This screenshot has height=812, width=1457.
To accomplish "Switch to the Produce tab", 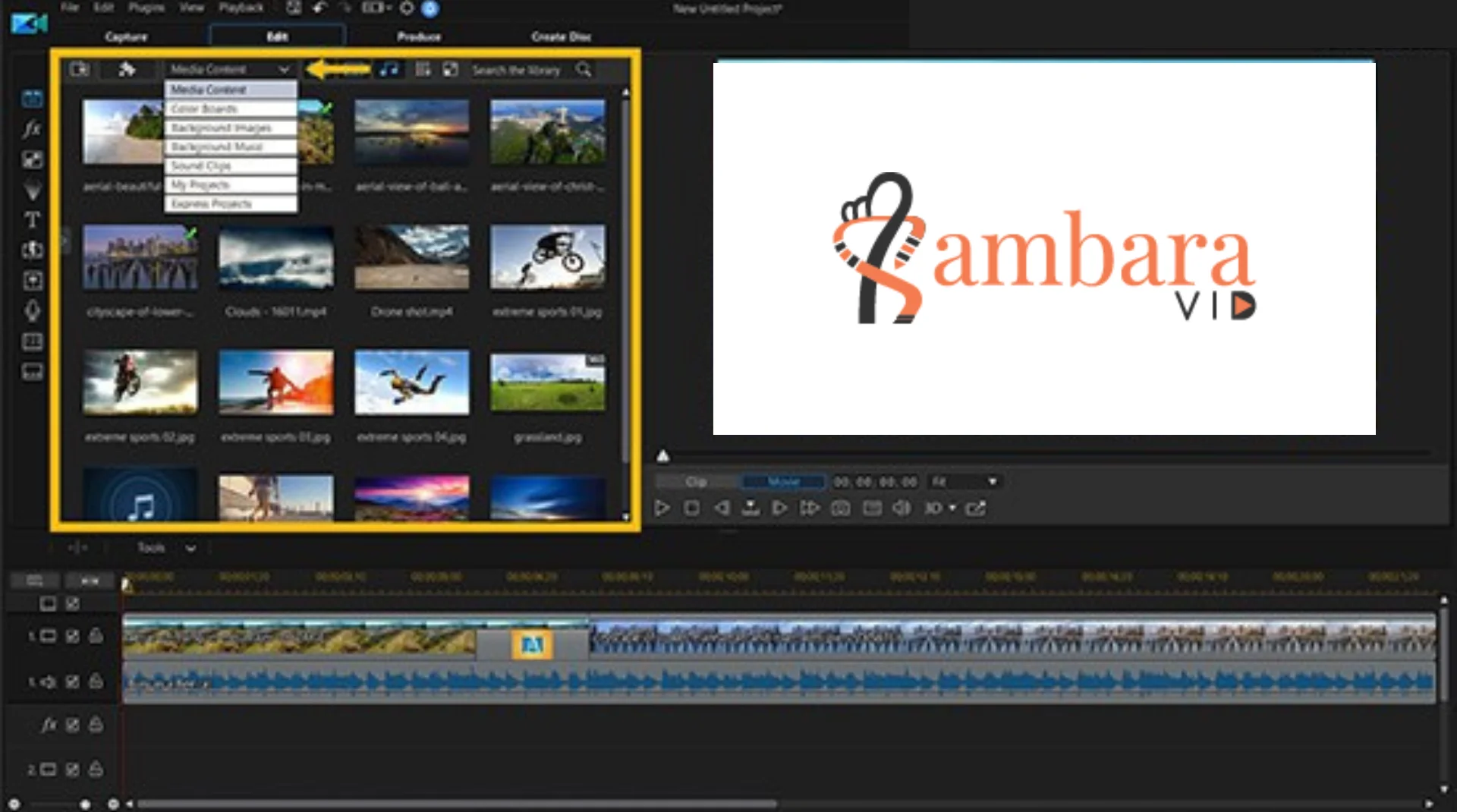I will point(419,36).
